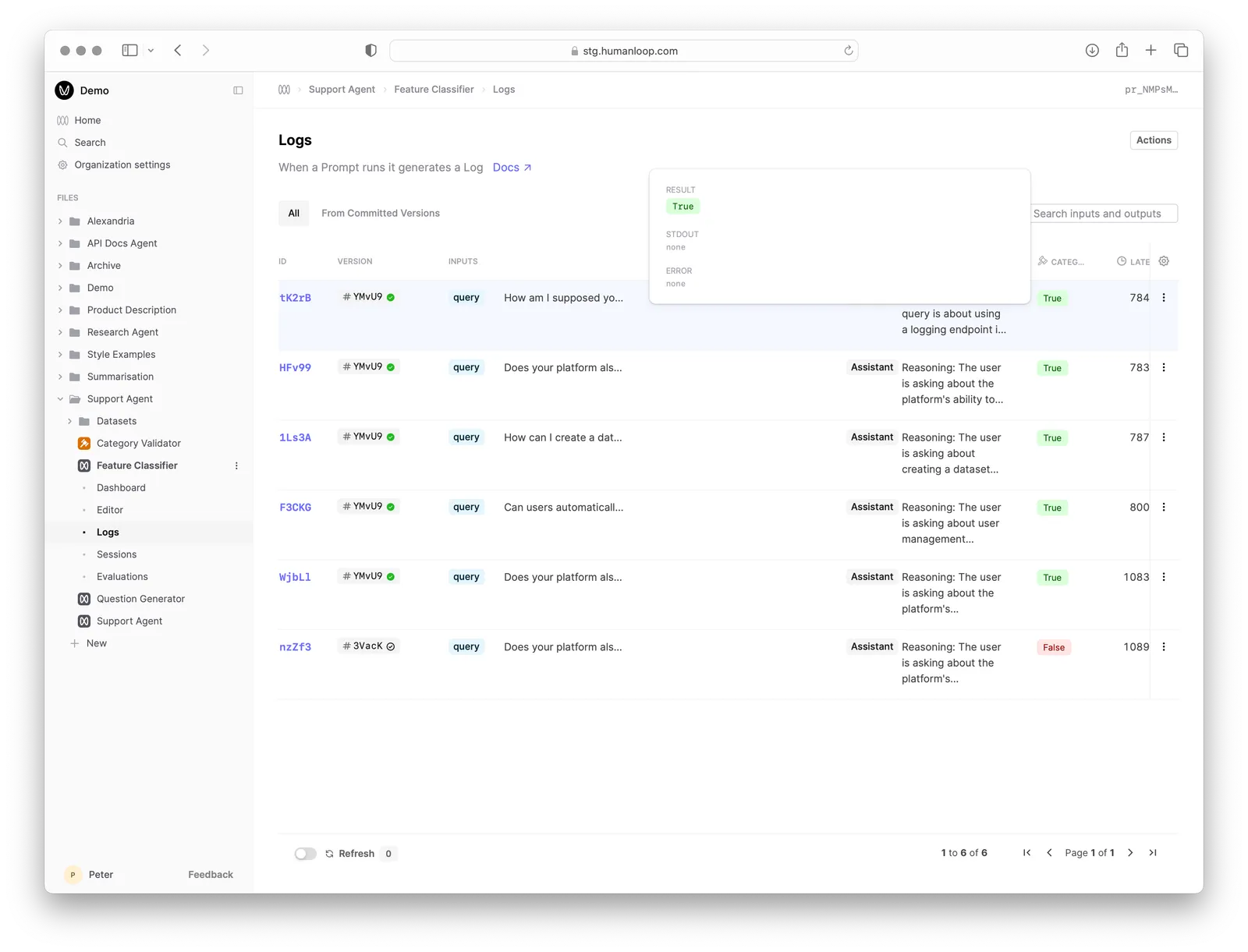Viewport: 1248px width, 952px height.
Task: Show the browser tab overview
Action: [x=1181, y=50]
